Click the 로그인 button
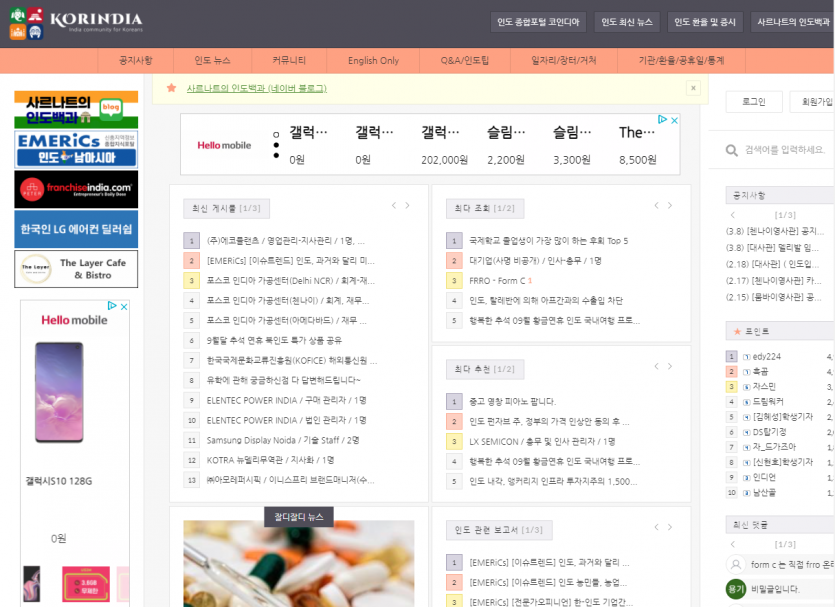 point(753,102)
